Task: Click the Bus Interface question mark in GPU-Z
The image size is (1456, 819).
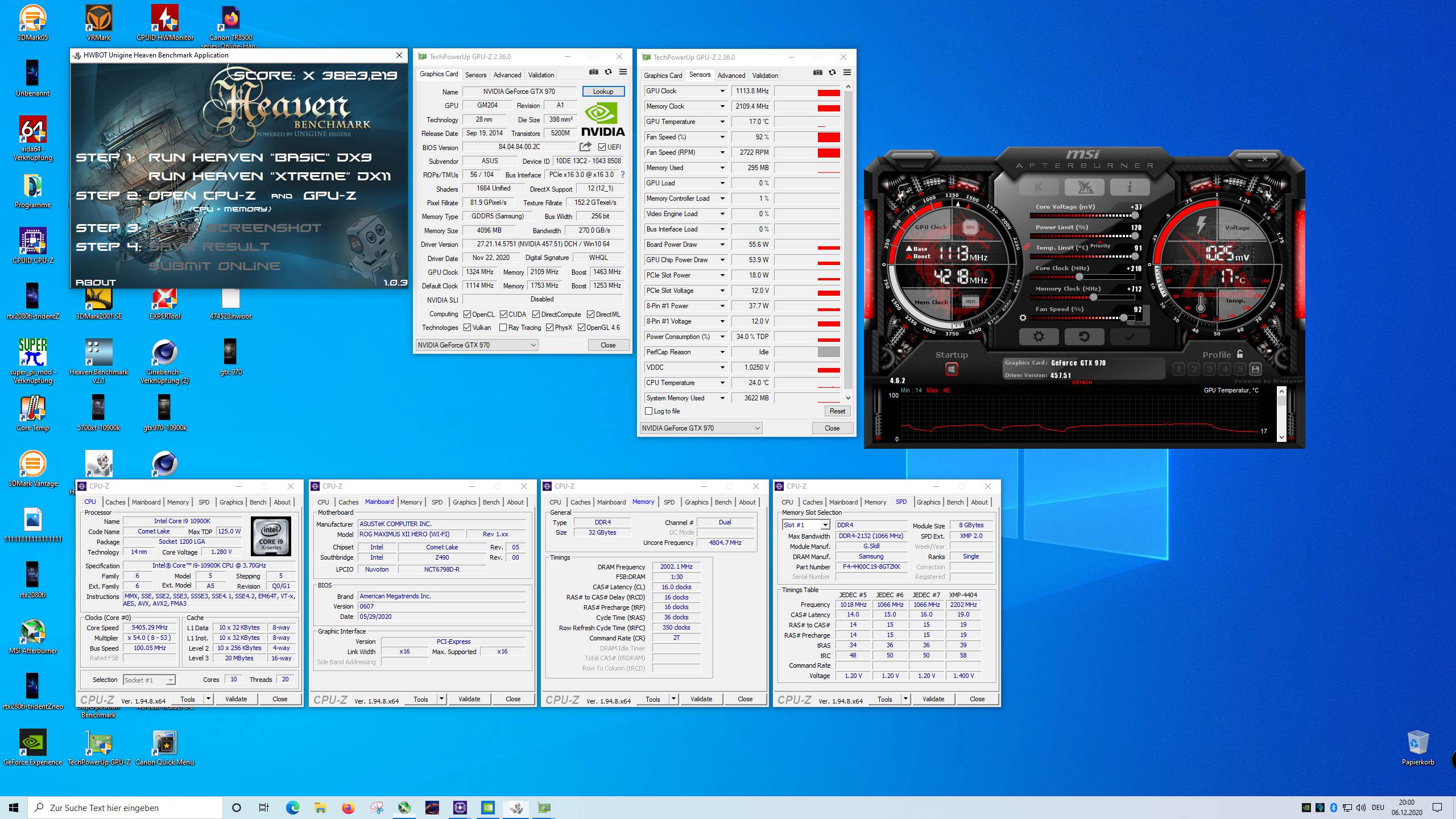Action: pos(622,175)
